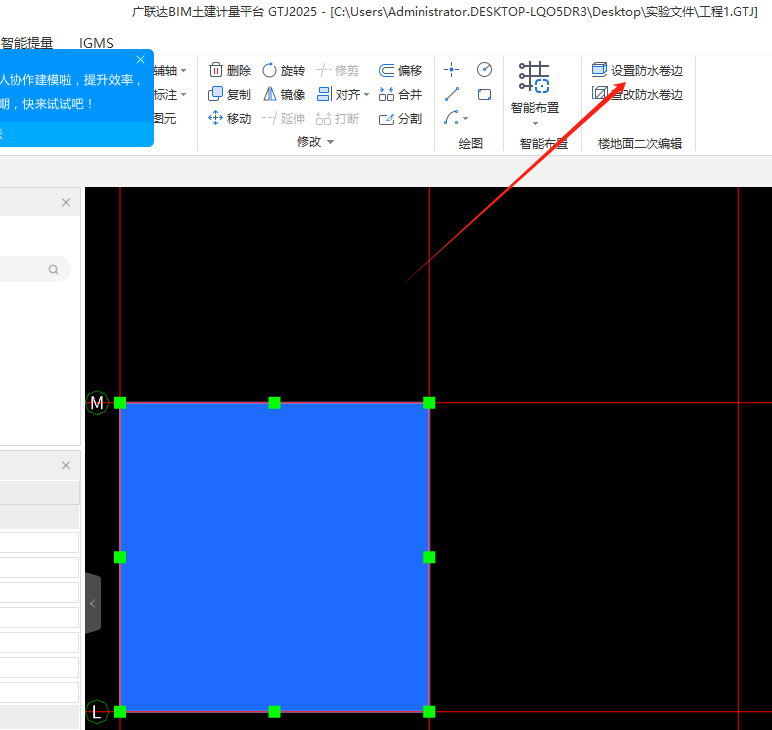Open the auxiliary axis (辅轴) dropdown

(184, 71)
